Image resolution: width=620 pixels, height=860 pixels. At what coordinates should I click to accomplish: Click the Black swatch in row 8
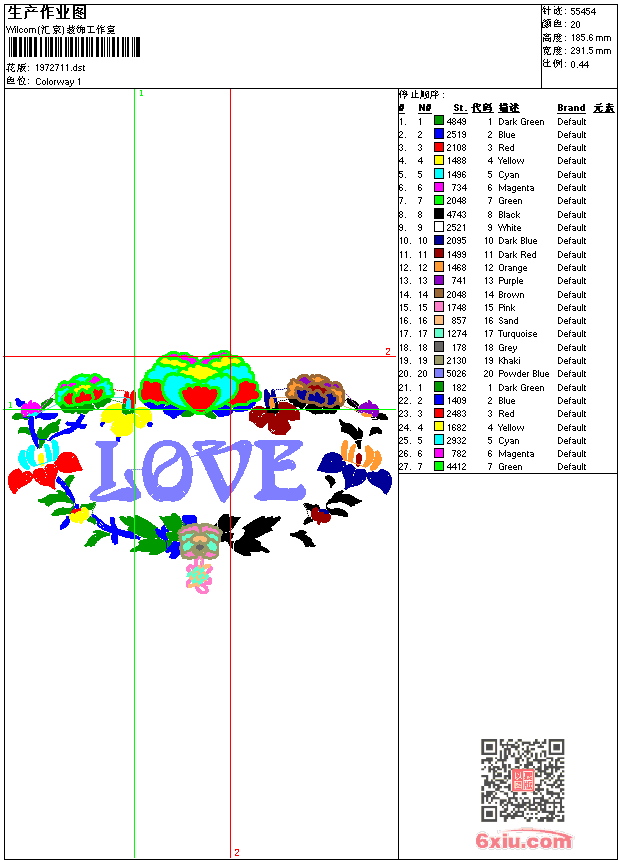pos(439,214)
